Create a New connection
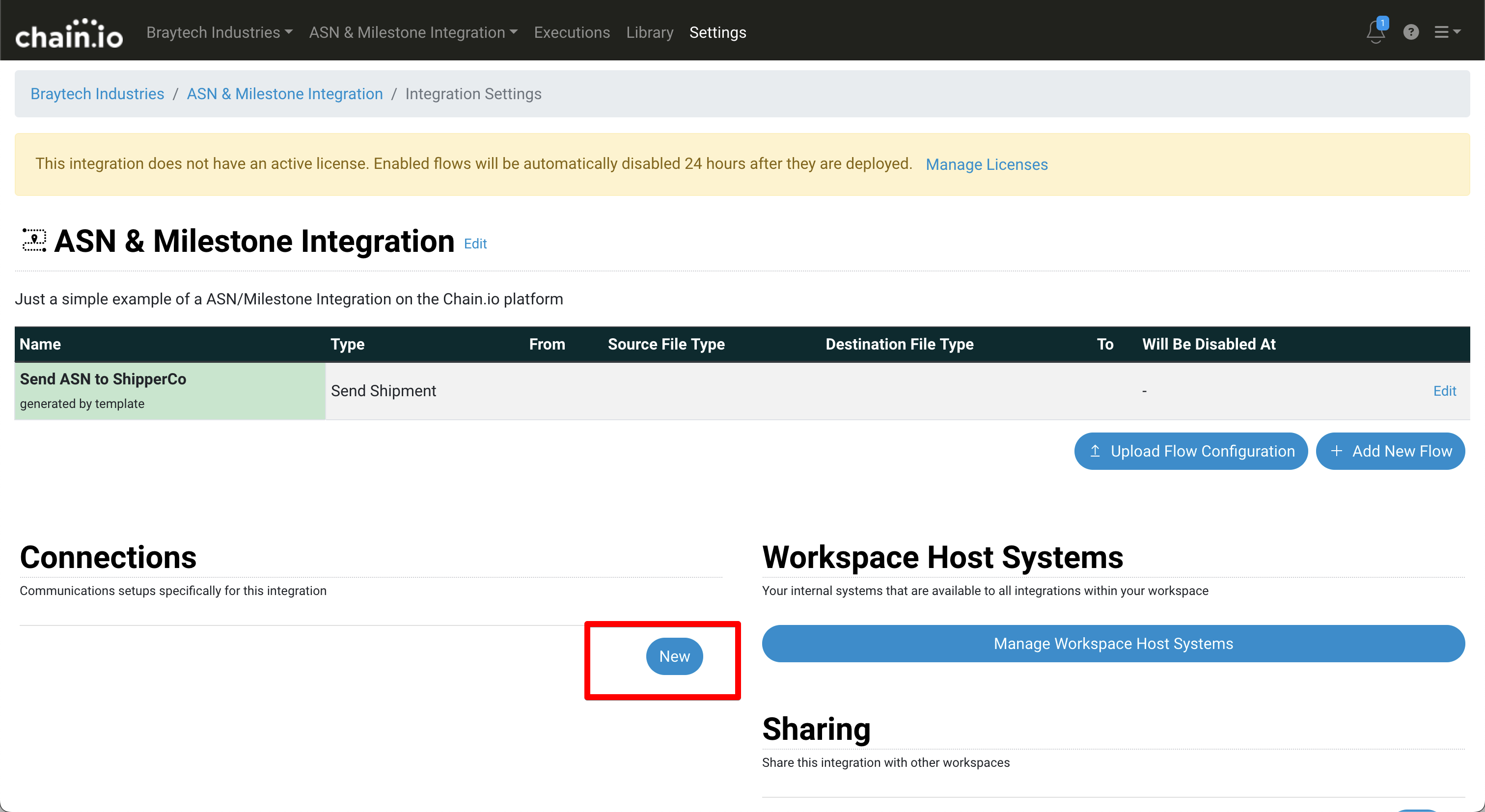1485x812 pixels. [674, 656]
